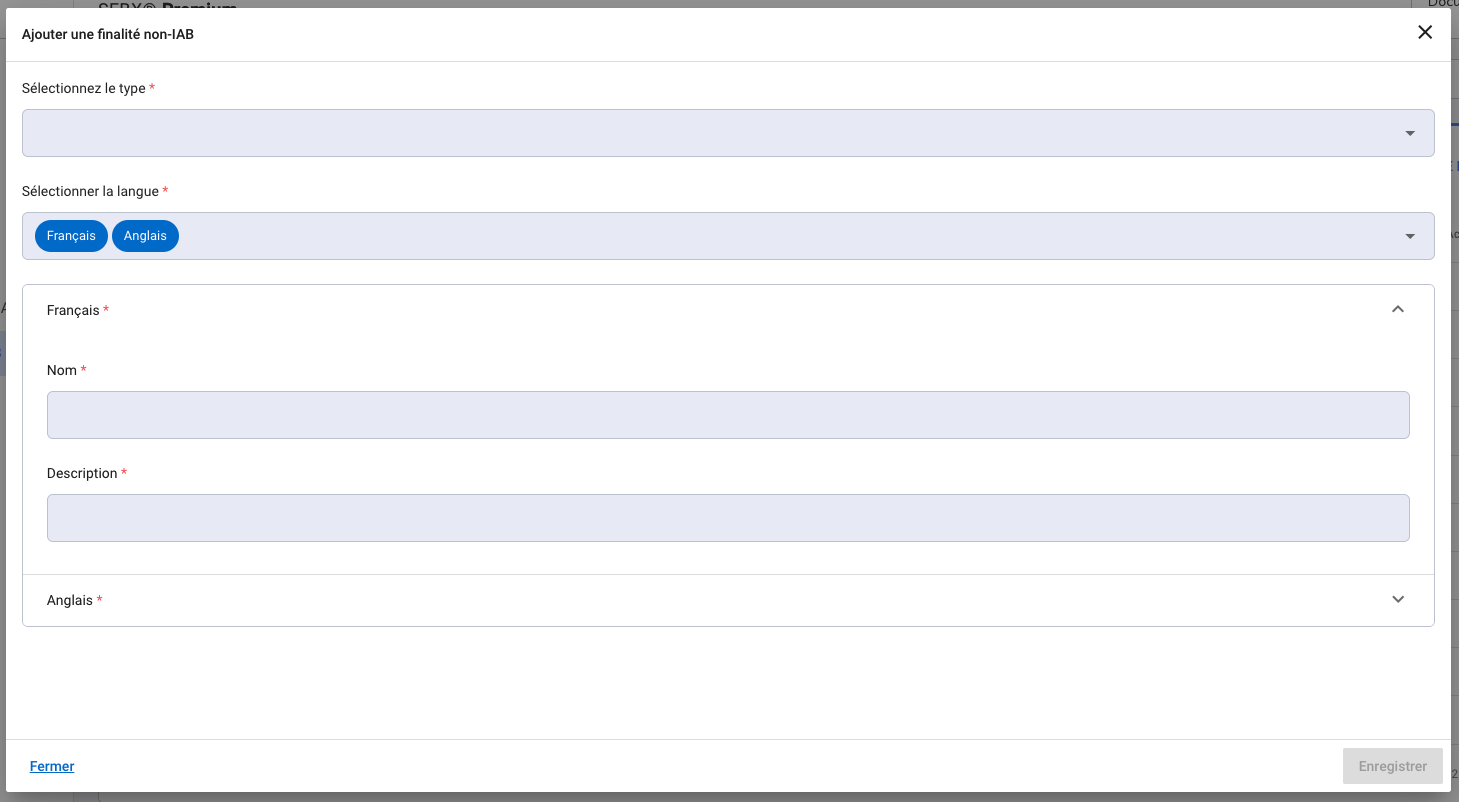Screen dimensions: 1459x802
Task: Click the Description input field
Action: pyautogui.click(x=728, y=517)
